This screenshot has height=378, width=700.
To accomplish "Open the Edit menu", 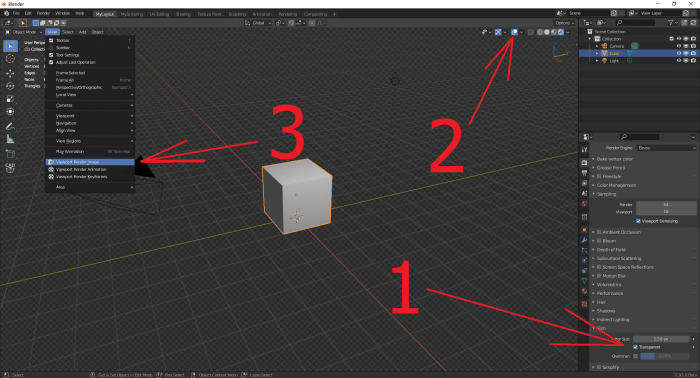I will [28, 13].
